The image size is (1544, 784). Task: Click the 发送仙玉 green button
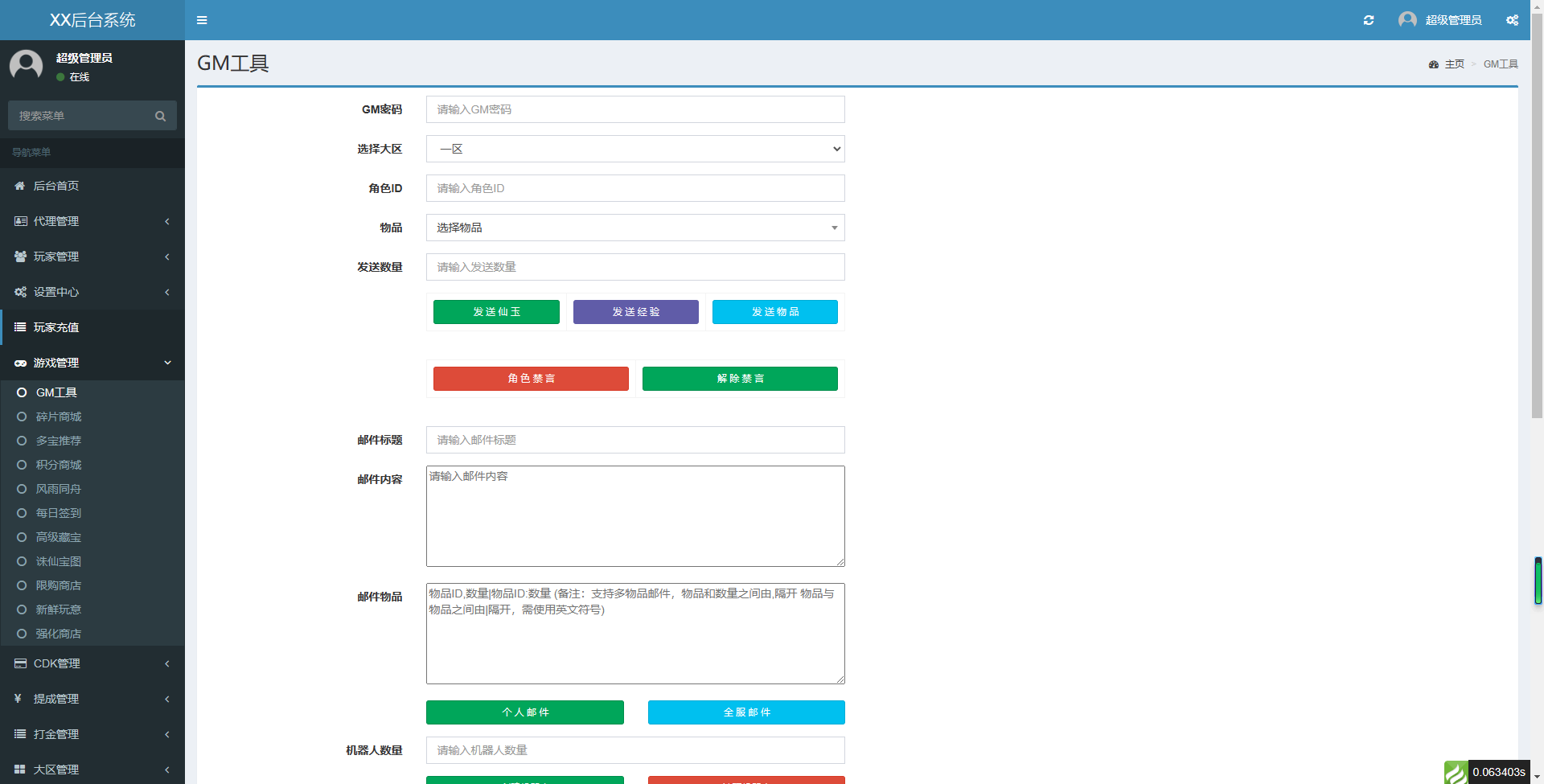496,312
